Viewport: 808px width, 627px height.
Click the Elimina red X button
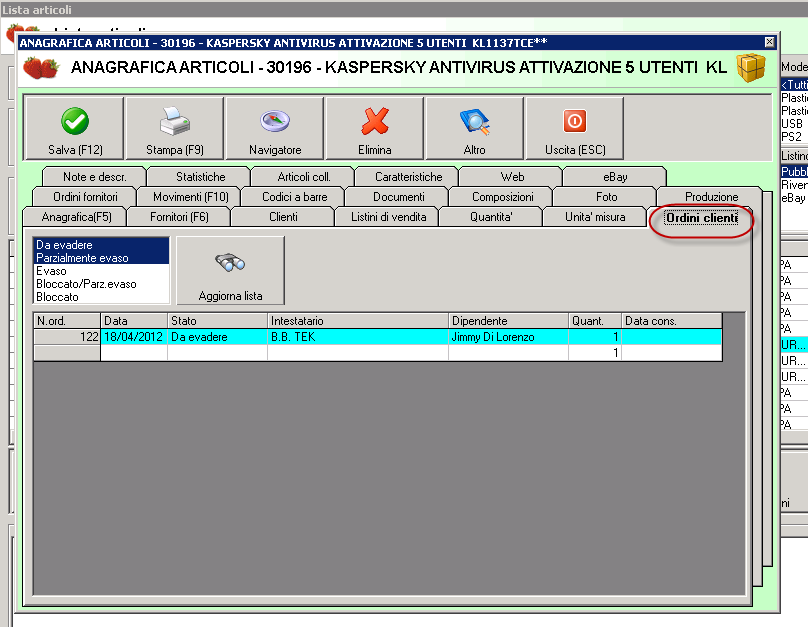click(x=375, y=128)
